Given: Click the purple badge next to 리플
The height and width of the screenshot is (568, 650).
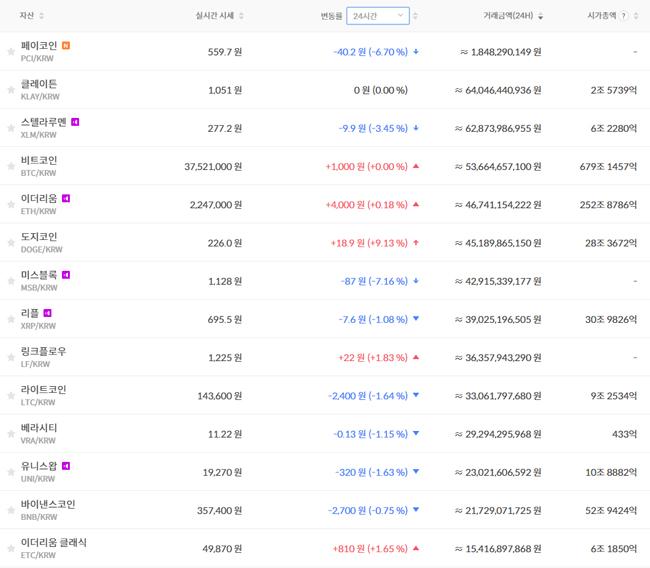Looking at the screenshot, I should coord(47,313).
